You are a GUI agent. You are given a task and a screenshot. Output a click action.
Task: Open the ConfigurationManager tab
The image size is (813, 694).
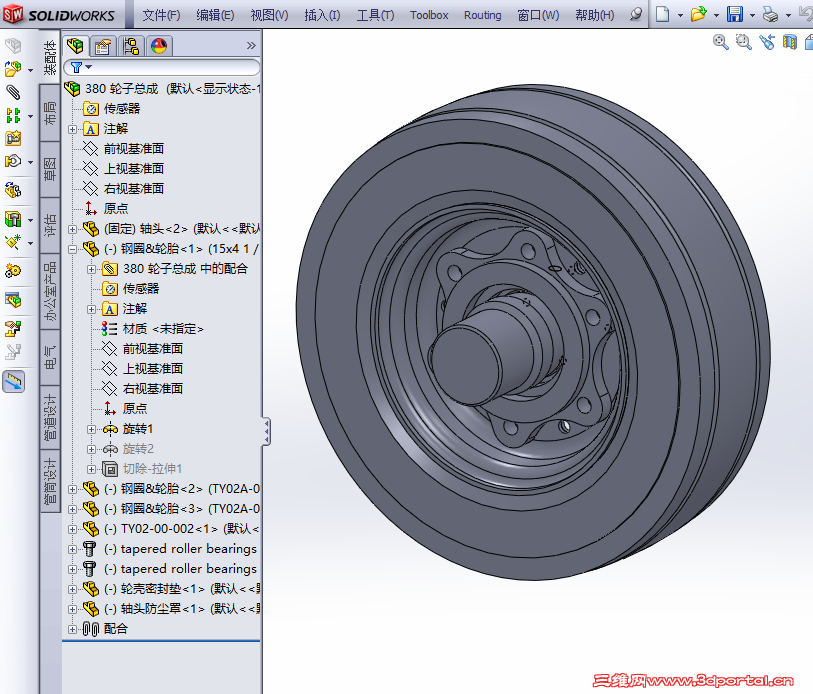(x=131, y=46)
